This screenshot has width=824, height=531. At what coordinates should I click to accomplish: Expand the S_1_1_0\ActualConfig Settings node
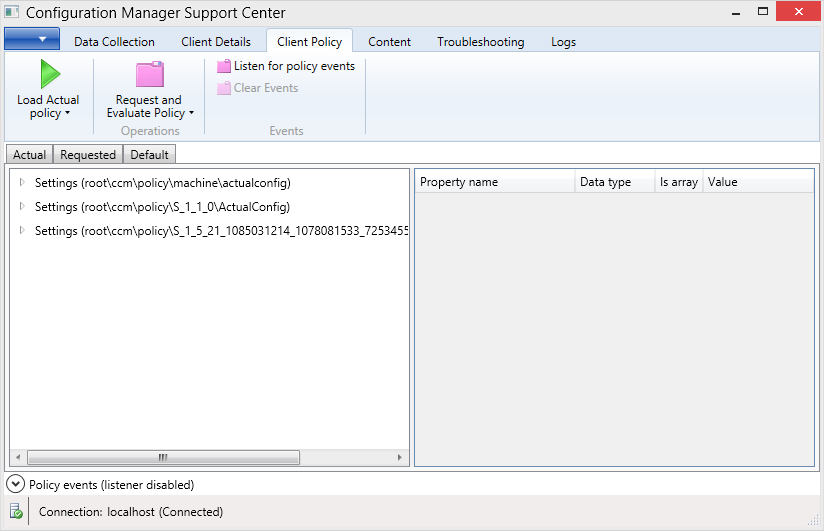point(22,206)
